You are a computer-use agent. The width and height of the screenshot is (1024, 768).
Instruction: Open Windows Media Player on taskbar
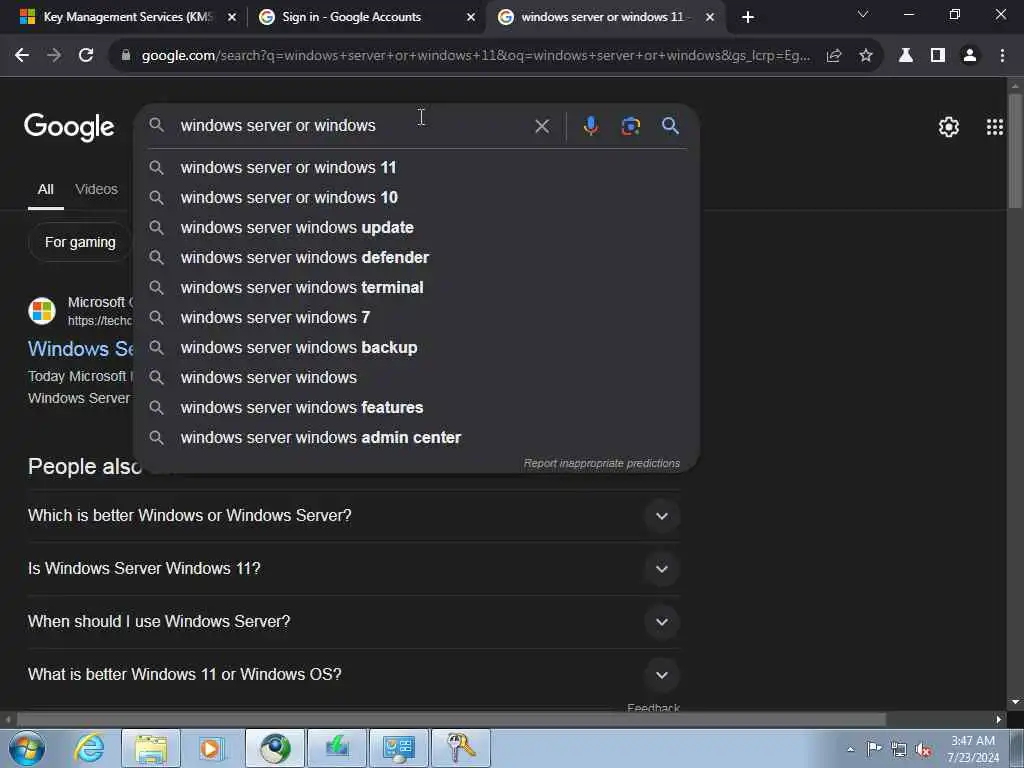pyautogui.click(x=210, y=748)
